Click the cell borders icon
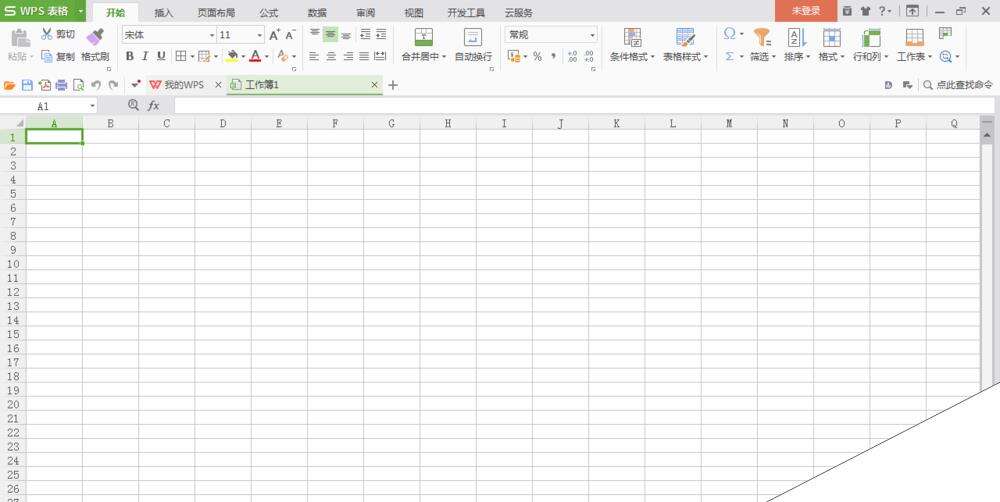Screen dimensions: 1000x502 click(181, 56)
